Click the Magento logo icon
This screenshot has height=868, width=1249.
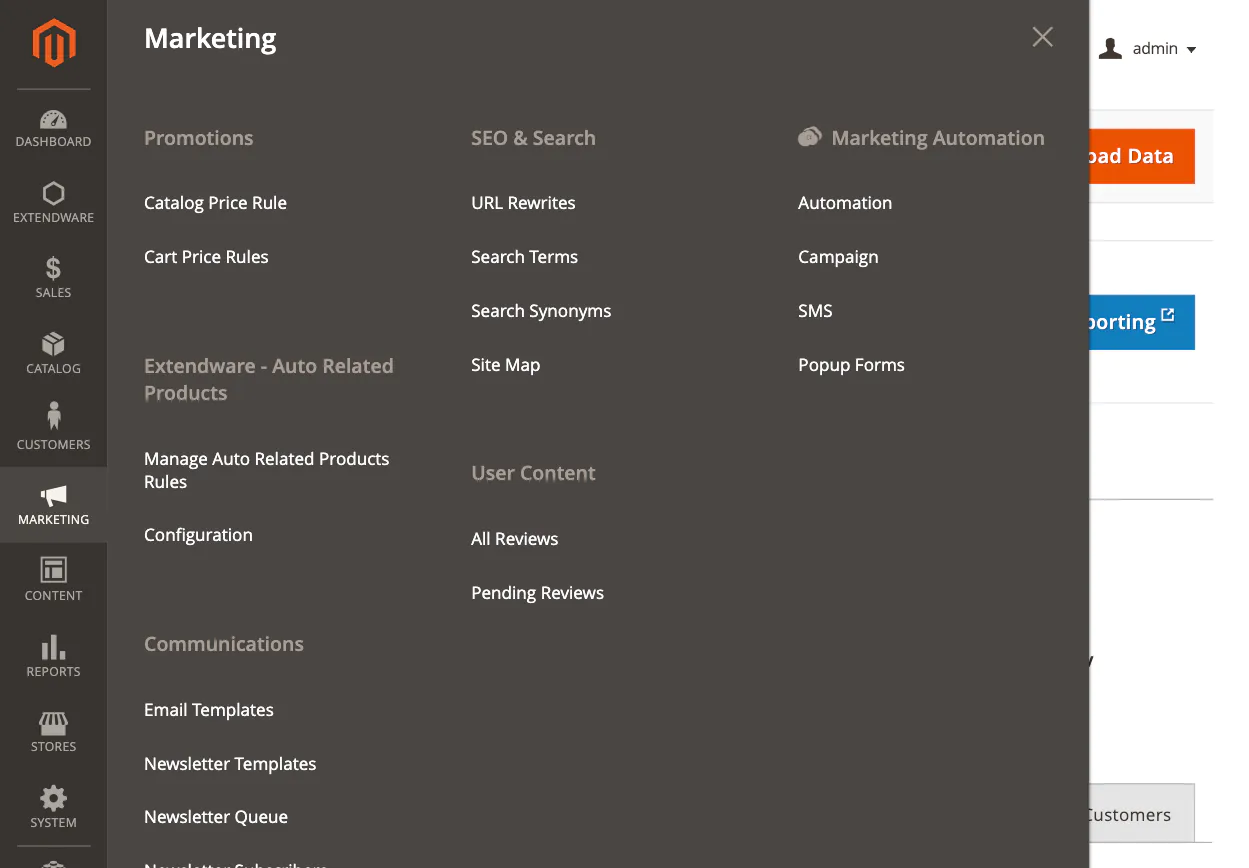(x=54, y=43)
